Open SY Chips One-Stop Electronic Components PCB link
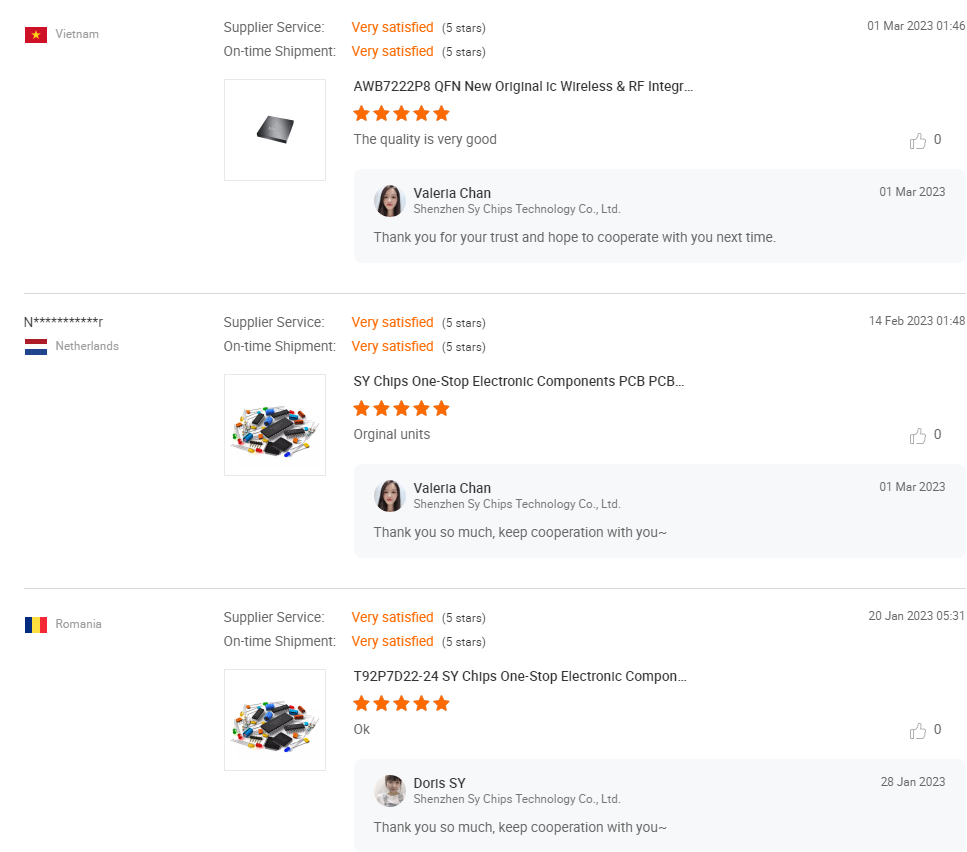967x852 pixels. (518, 382)
